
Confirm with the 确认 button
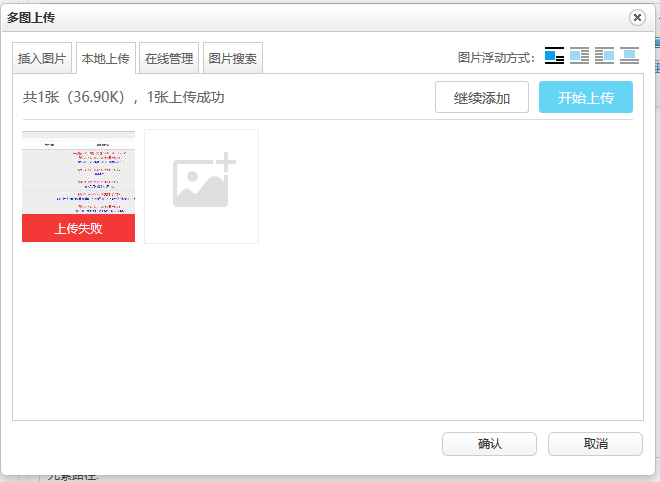coord(489,444)
